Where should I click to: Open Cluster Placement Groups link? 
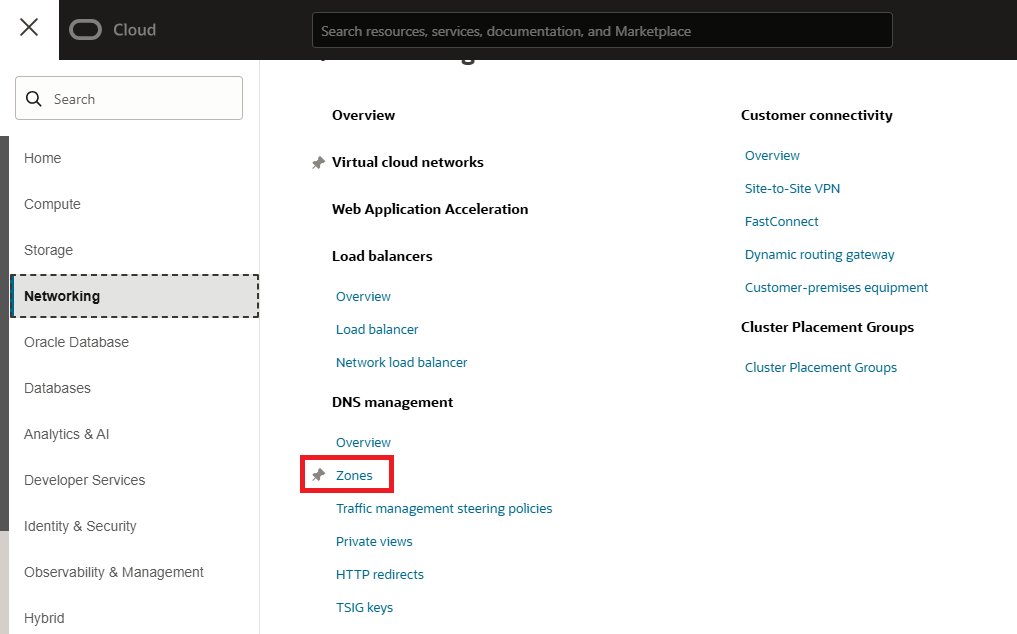(x=820, y=367)
